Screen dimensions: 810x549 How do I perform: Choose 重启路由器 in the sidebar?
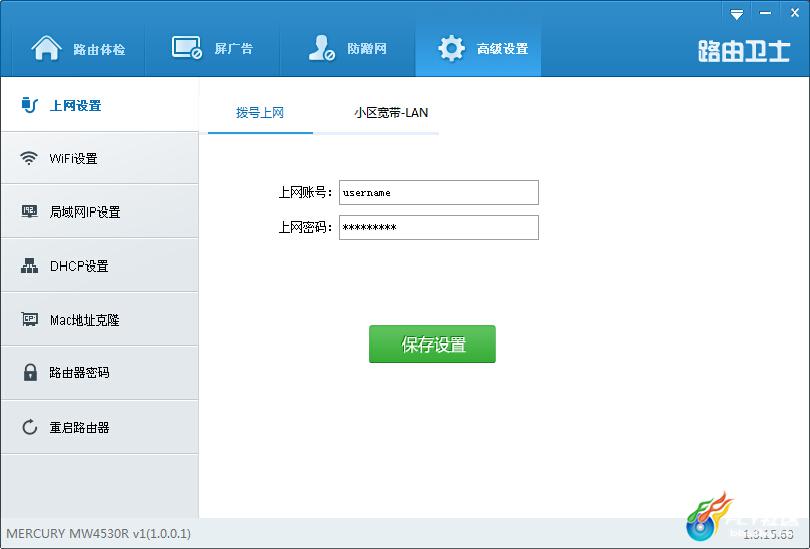pyautogui.click(x=100, y=427)
